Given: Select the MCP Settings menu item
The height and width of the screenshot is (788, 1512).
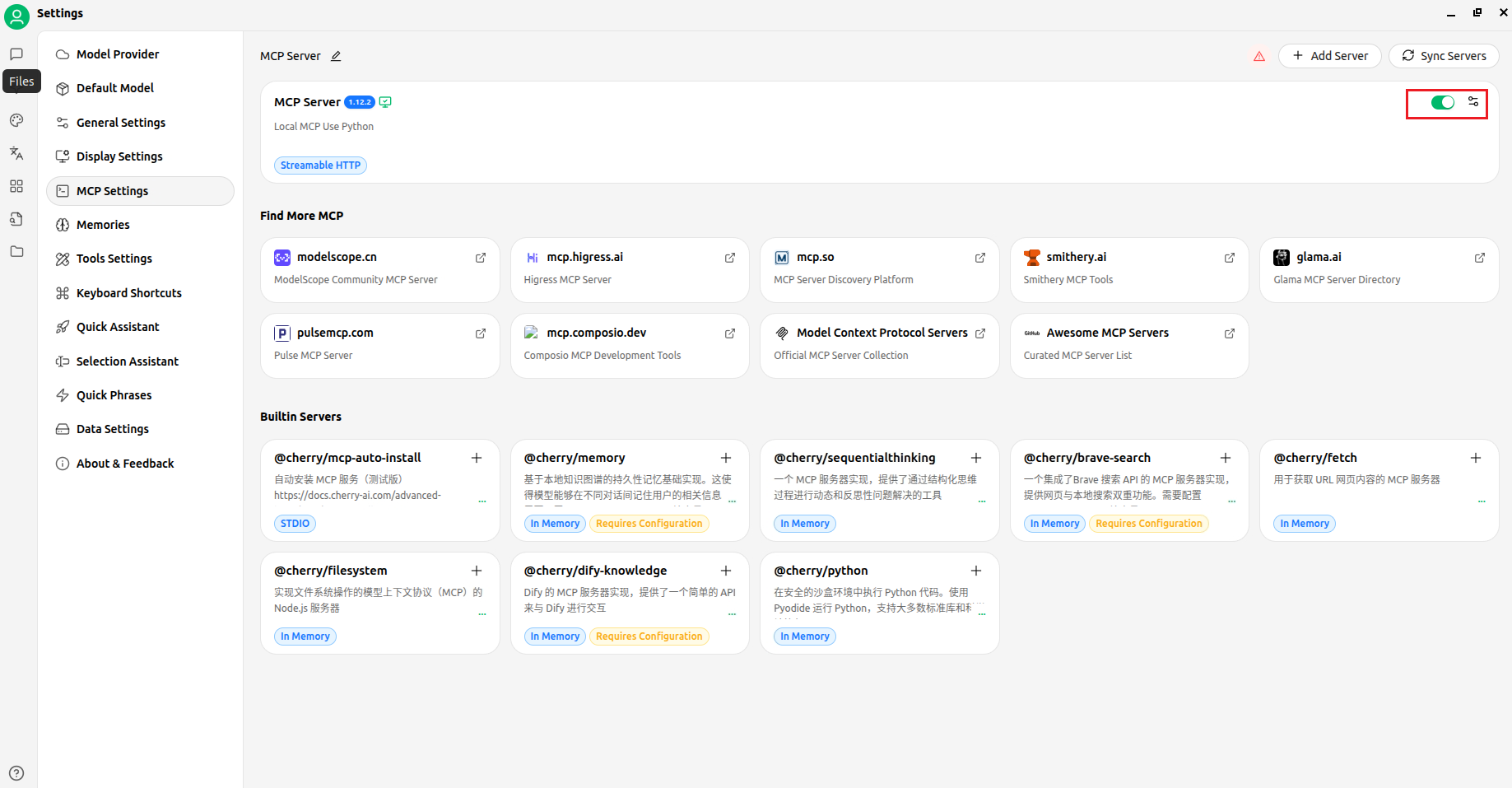Looking at the screenshot, I should pyautogui.click(x=140, y=191).
